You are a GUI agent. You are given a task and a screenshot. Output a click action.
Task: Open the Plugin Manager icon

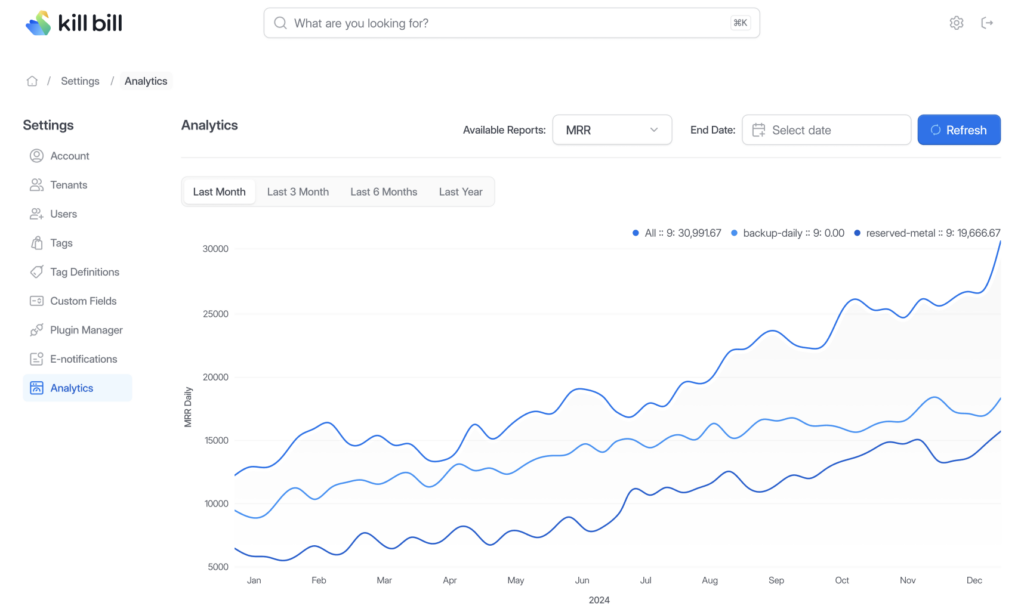35,330
